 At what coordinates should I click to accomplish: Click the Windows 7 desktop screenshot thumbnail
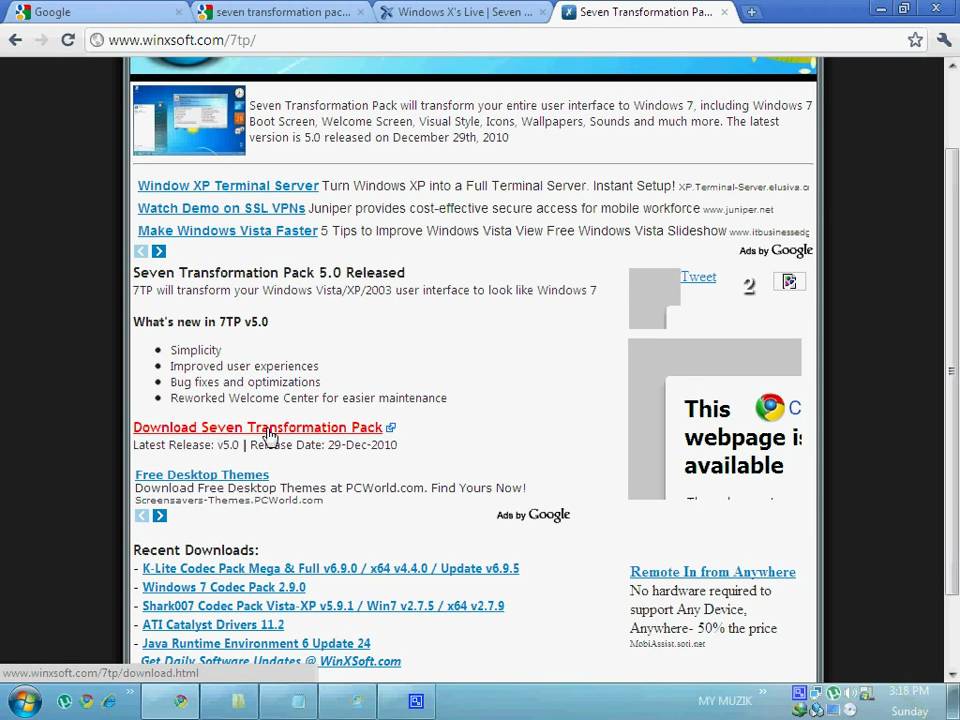pyautogui.click(x=189, y=120)
